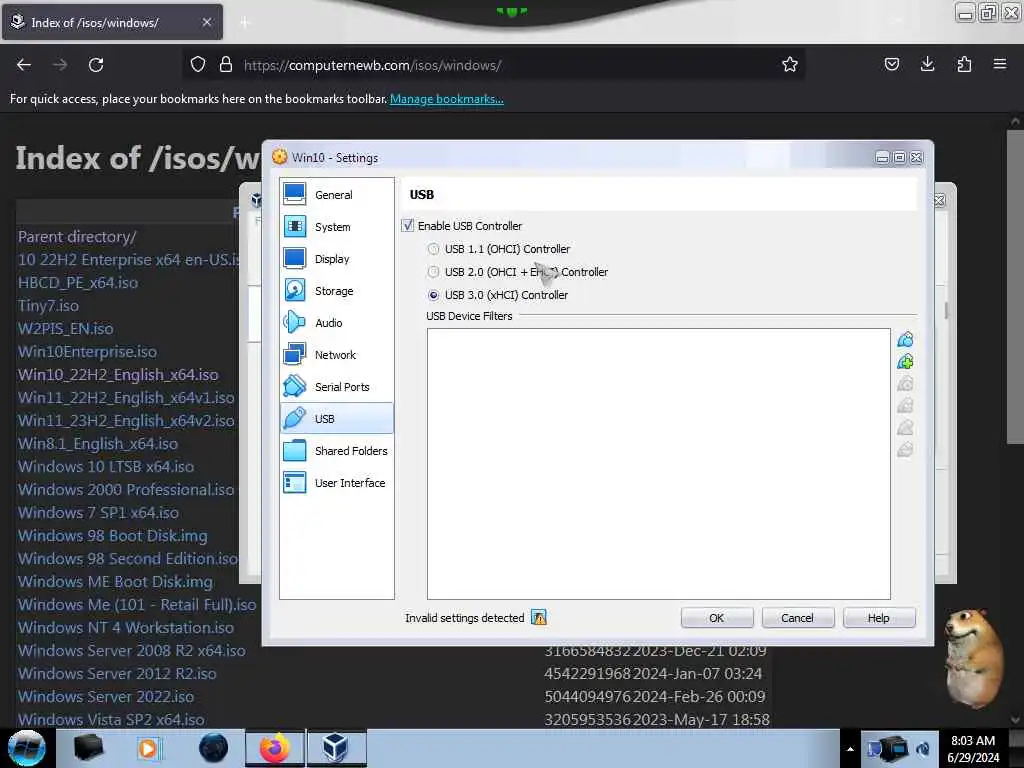Screen dimensions: 1024x768
Task: Show hidden system tray icons
Action: (850, 749)
